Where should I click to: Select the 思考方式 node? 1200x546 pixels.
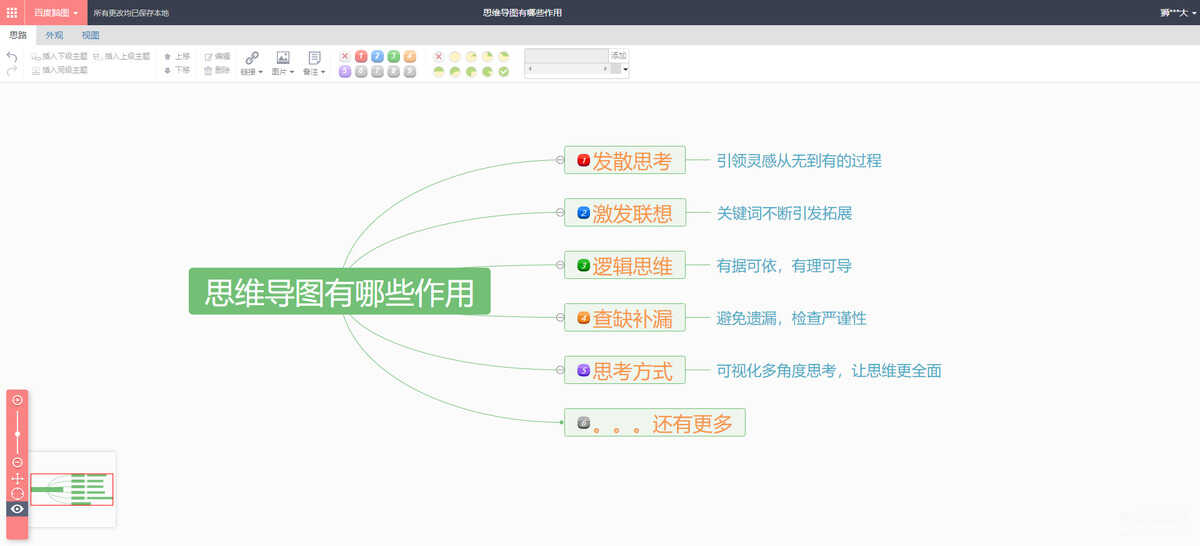[x=625, y=370]
